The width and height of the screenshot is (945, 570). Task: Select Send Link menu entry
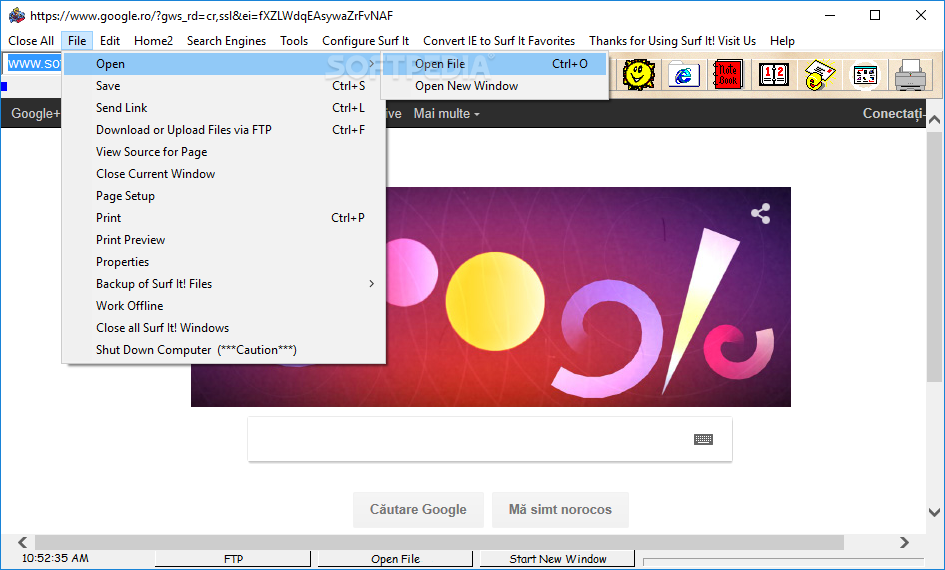(224, 108)
